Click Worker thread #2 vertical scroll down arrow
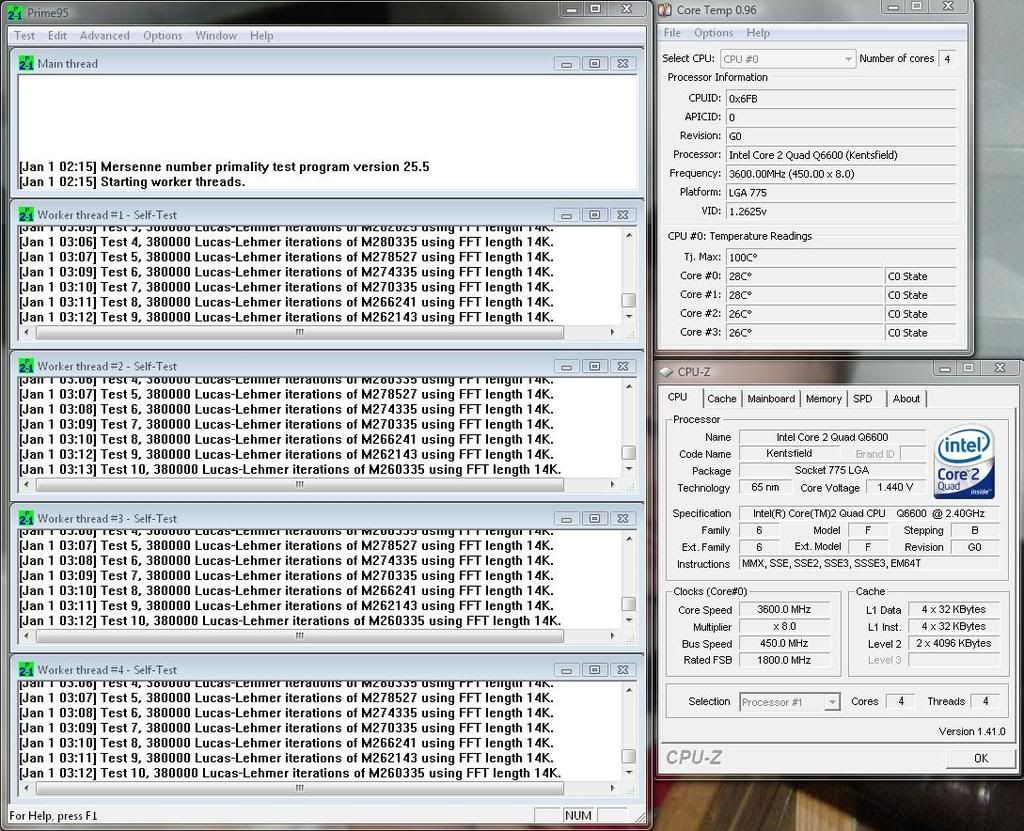 [629, 468]
